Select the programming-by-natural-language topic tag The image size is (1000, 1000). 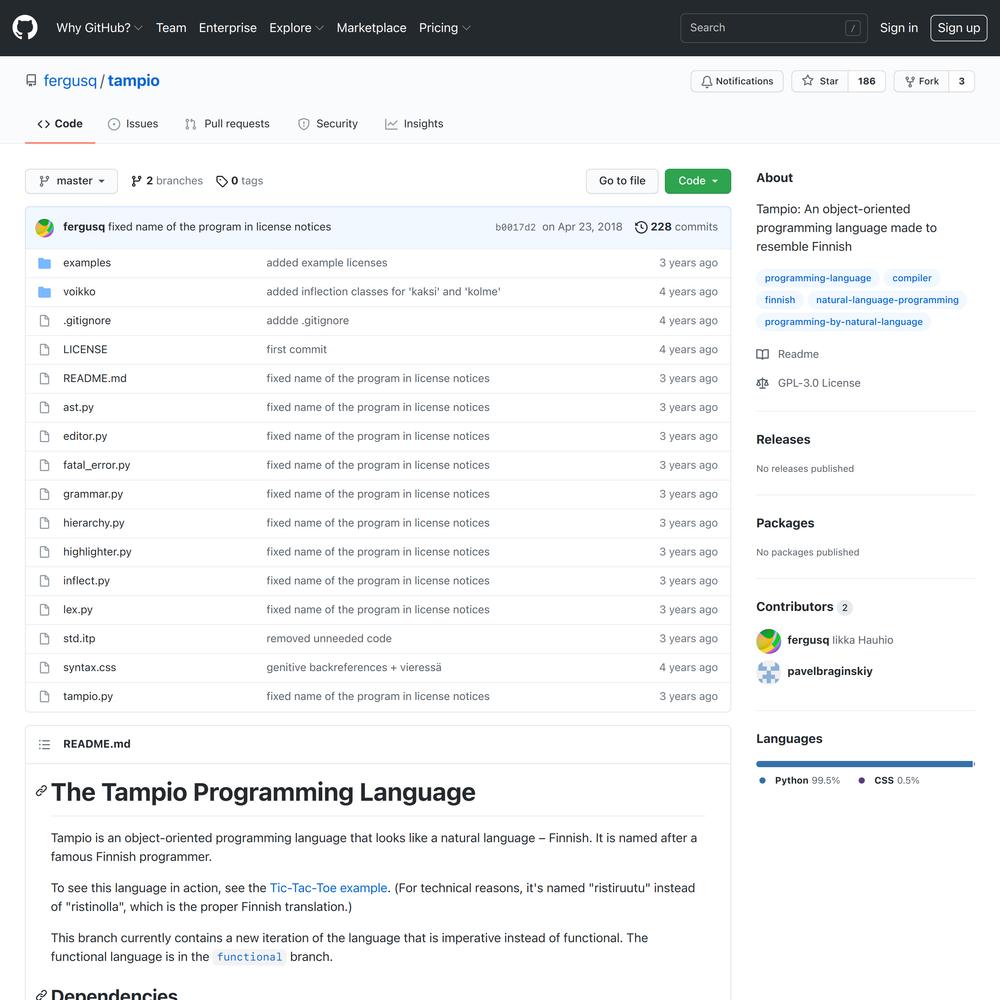point(843,322)
